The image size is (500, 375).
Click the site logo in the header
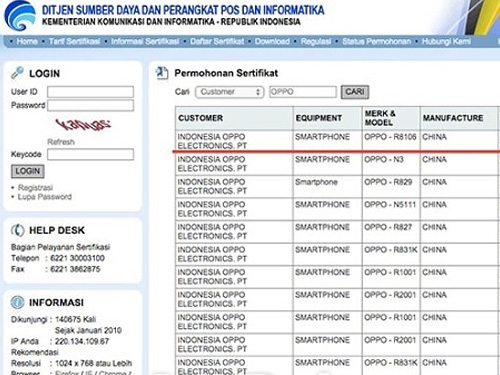coord(21,16)
